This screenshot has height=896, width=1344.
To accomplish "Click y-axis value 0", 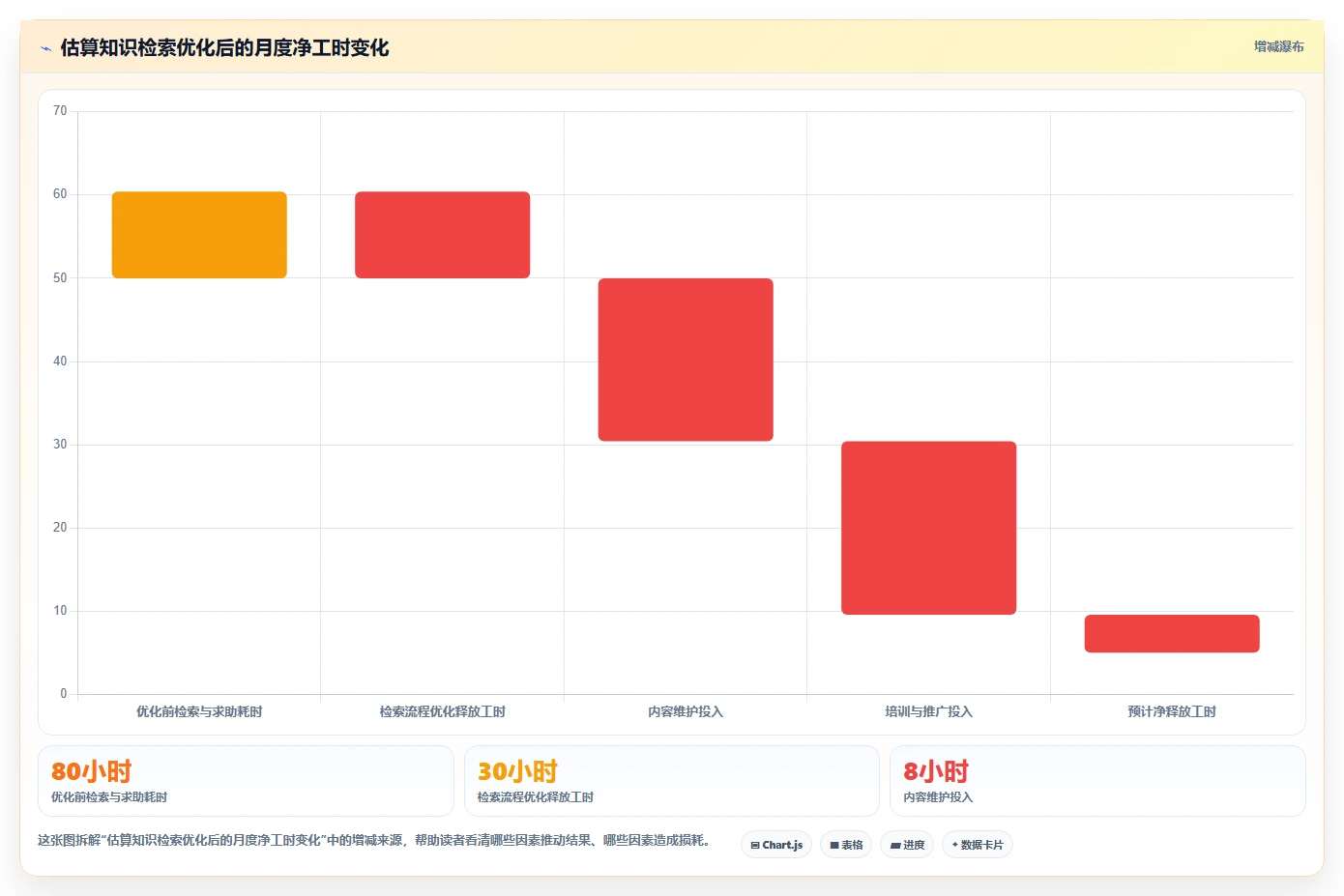I will 64,694.
